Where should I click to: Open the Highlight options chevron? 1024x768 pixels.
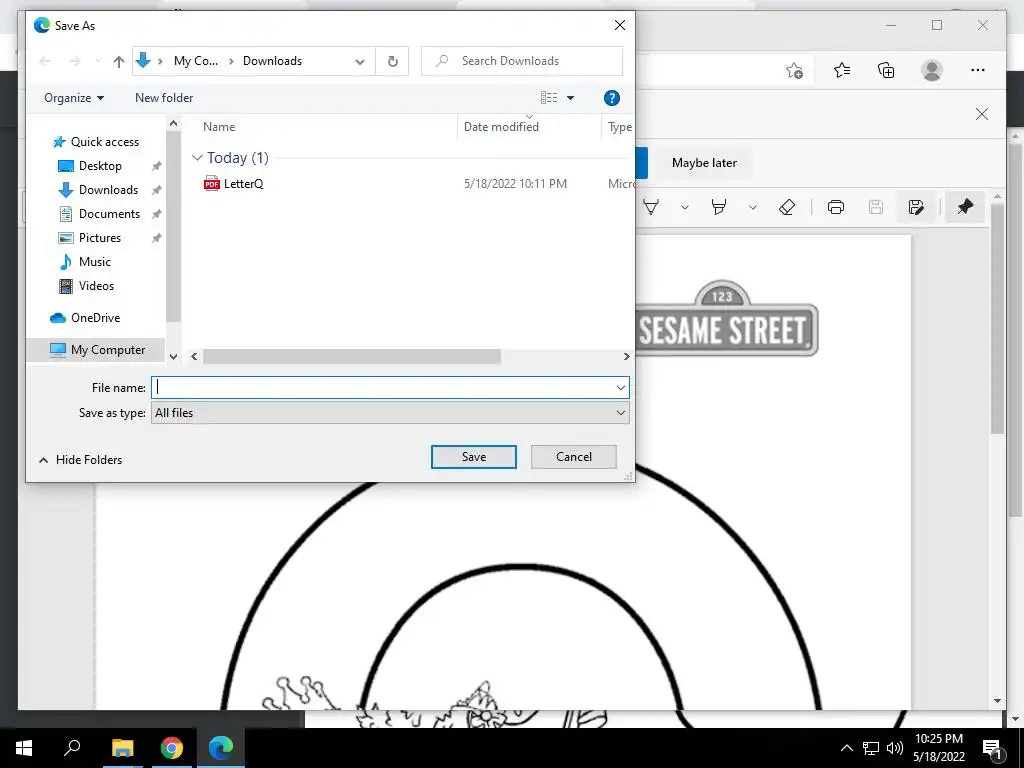(752, 208)
